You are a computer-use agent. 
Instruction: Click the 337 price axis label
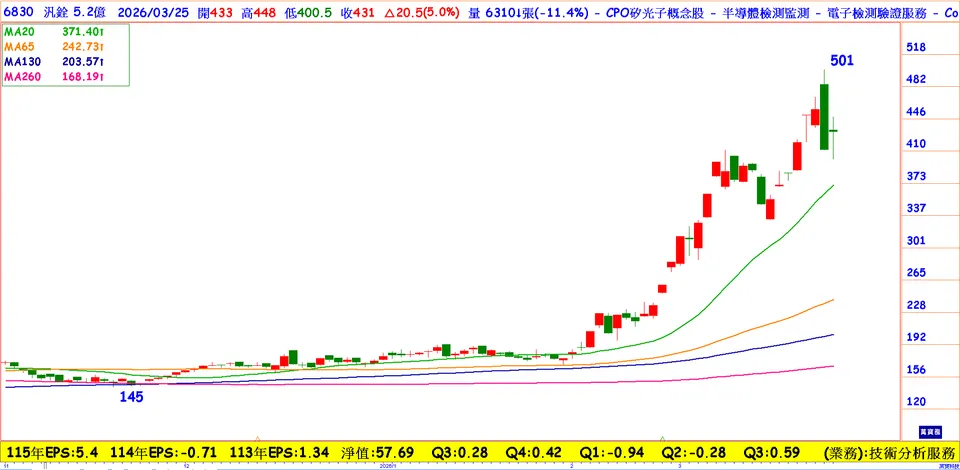917,209
